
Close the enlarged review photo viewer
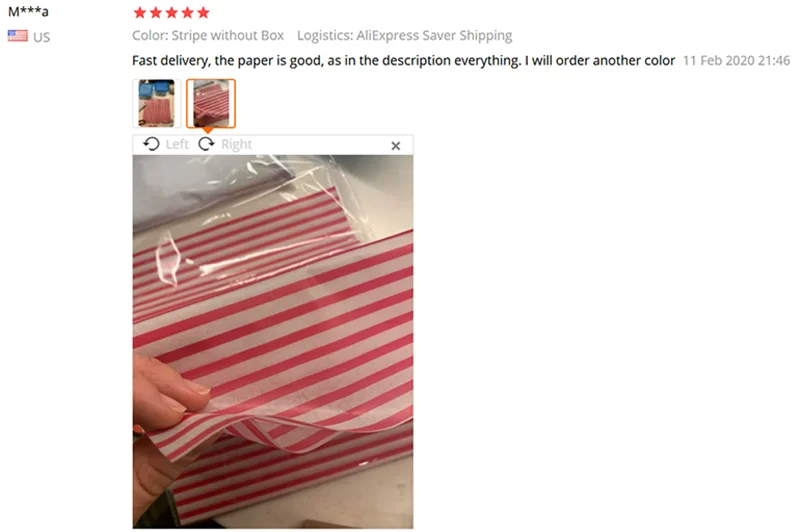[395, 146]
